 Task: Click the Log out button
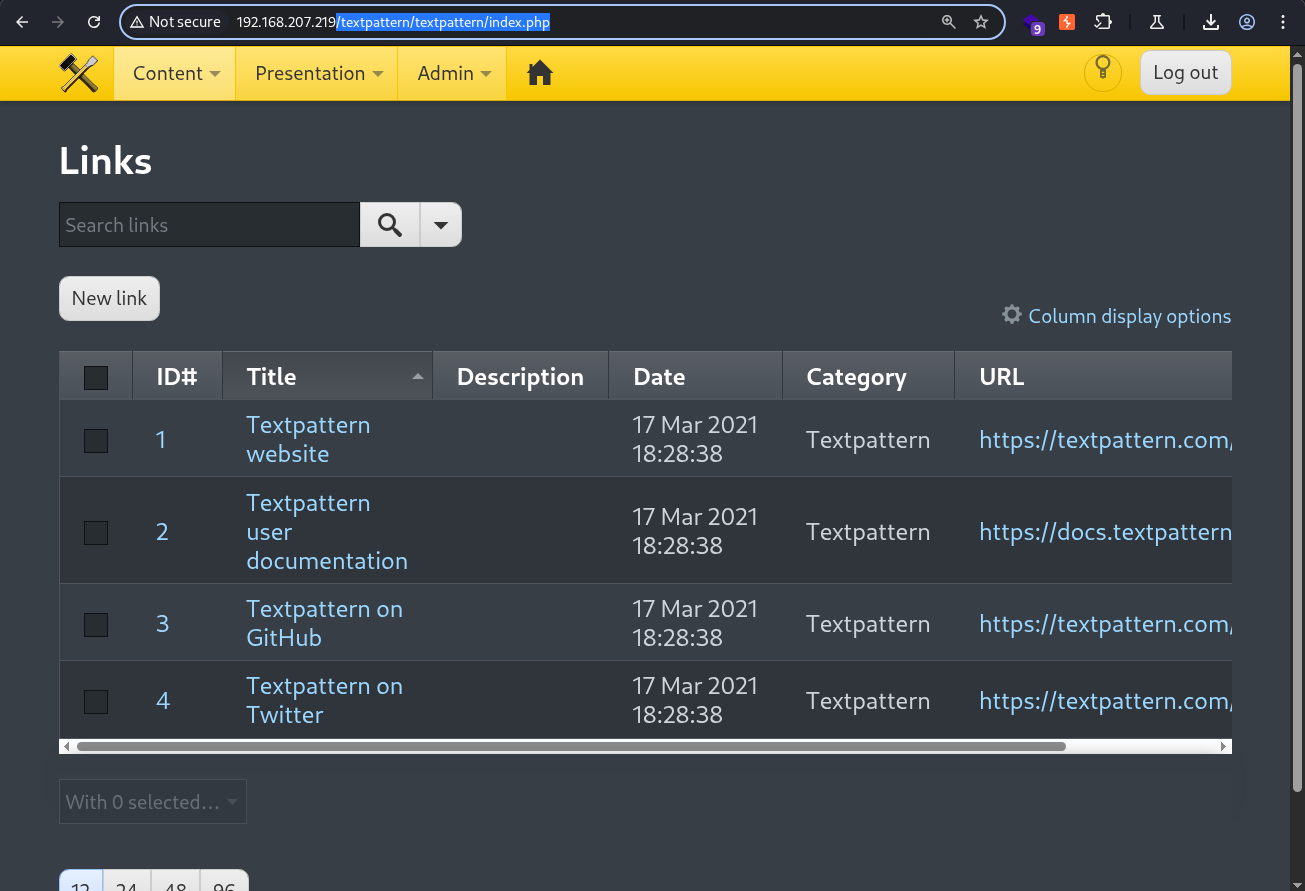(x=1185, y=72)
